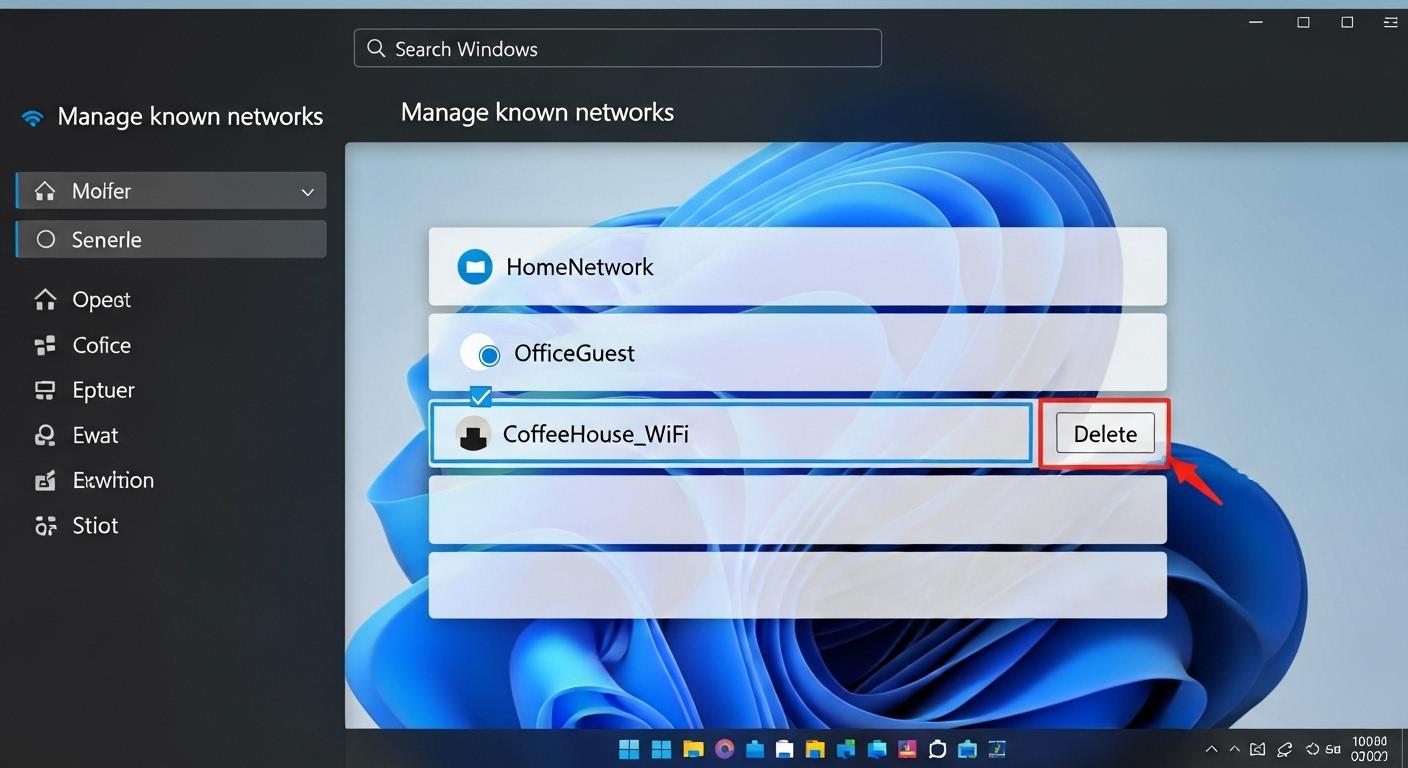Click the Cofice apps icon
Image resolution: width=1408 pixels, height=768 pixels.
(45, 344)
